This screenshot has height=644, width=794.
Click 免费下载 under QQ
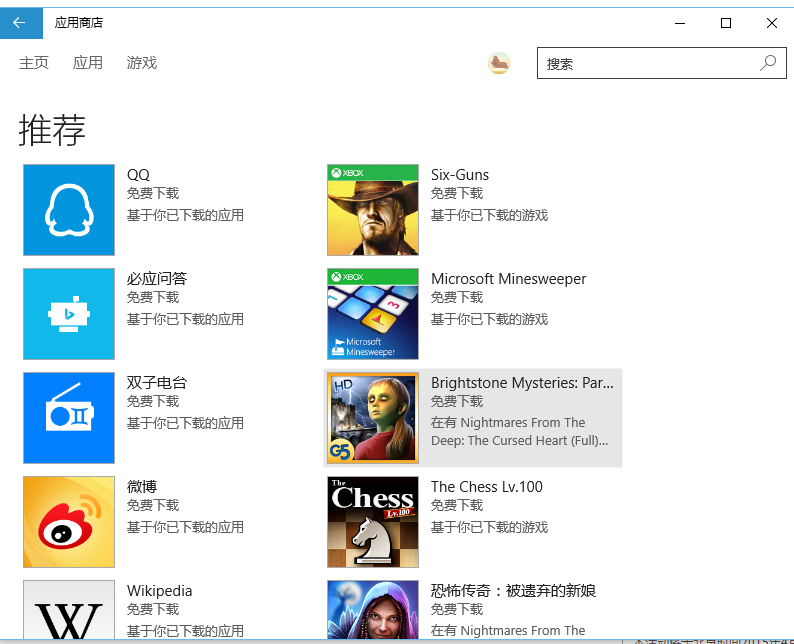click(153, 193)
